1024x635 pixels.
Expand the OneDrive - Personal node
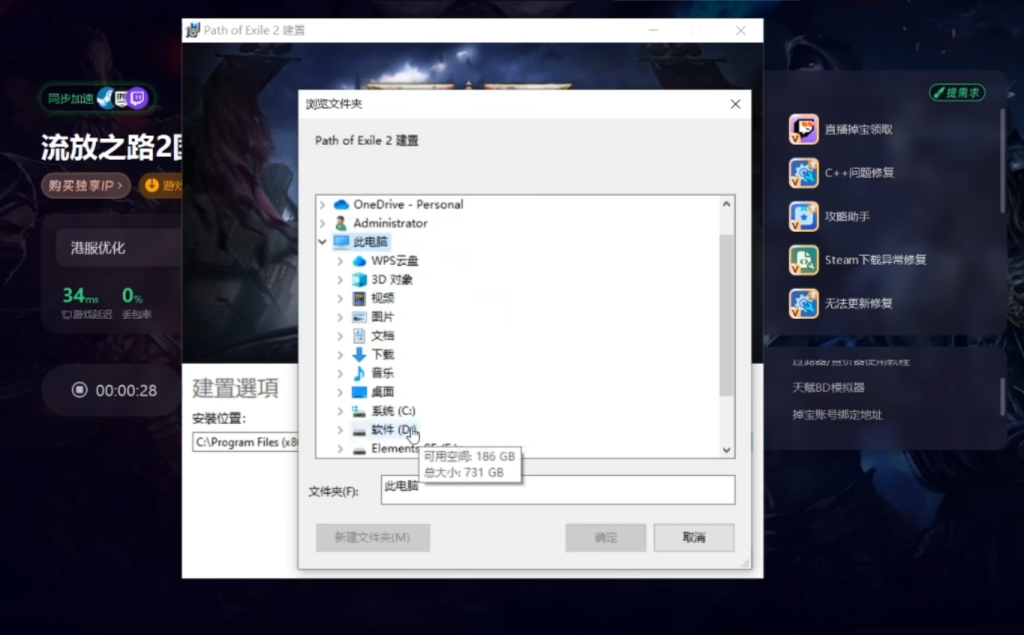coord(323,204)
